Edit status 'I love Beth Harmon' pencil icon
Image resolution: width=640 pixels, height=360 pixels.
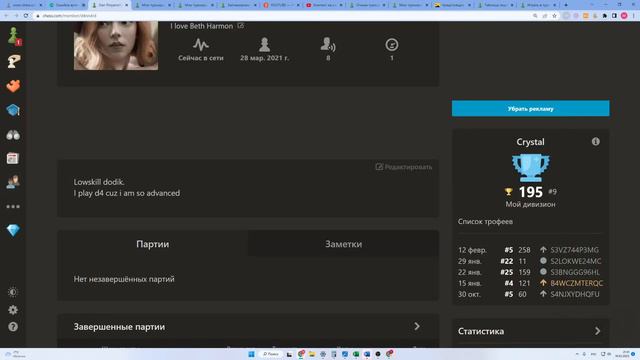[241, 26]
